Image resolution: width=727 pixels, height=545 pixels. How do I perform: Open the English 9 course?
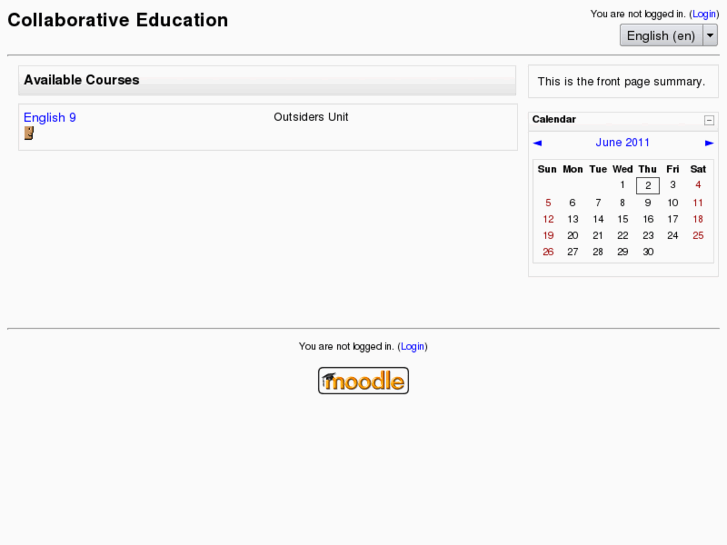click(x=50, y=117)
